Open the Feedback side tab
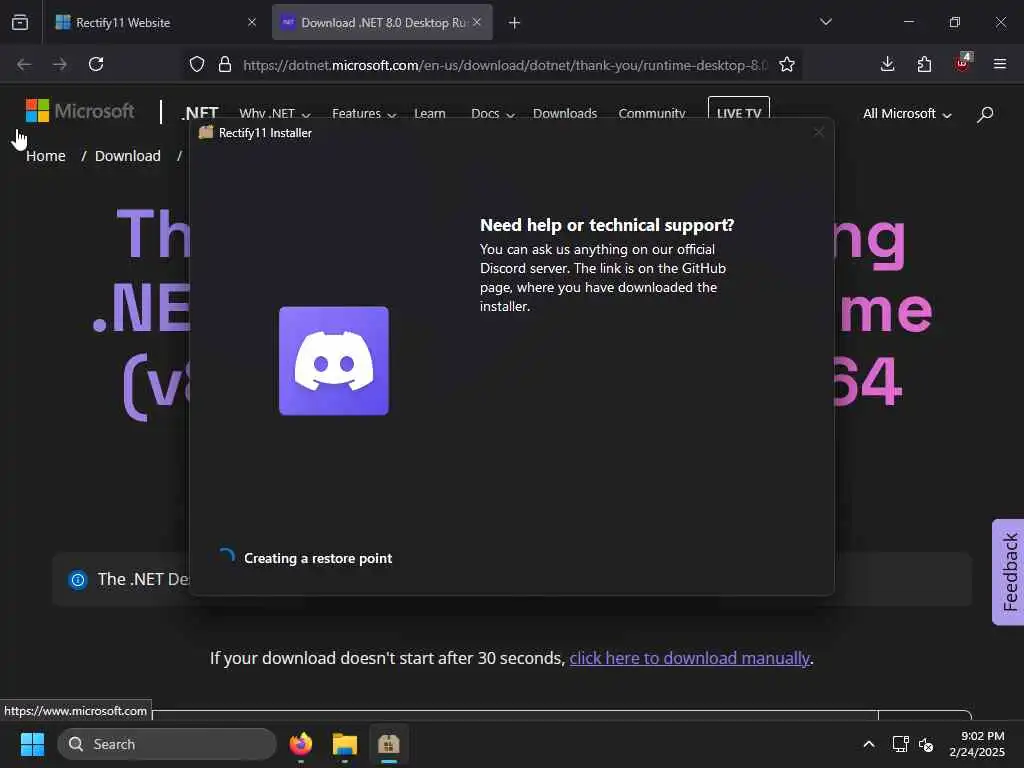Screen dimensions: 1024x768 pos(1008,572)
